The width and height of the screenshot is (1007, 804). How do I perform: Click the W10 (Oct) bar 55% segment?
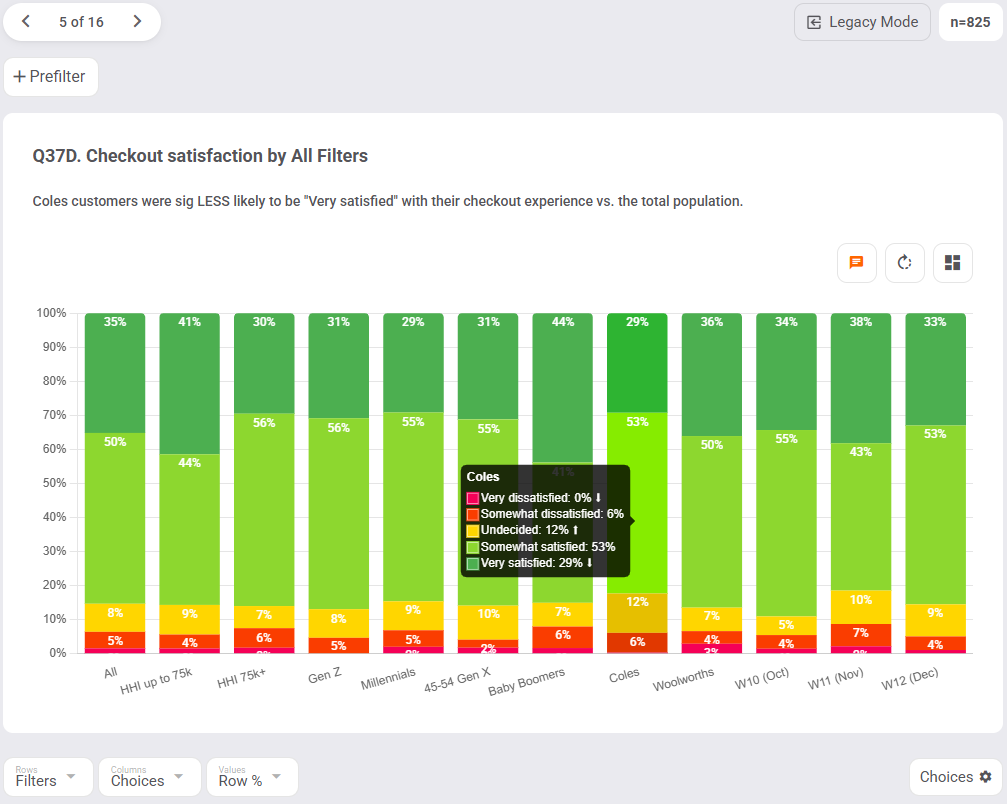(x=786, y=523)
